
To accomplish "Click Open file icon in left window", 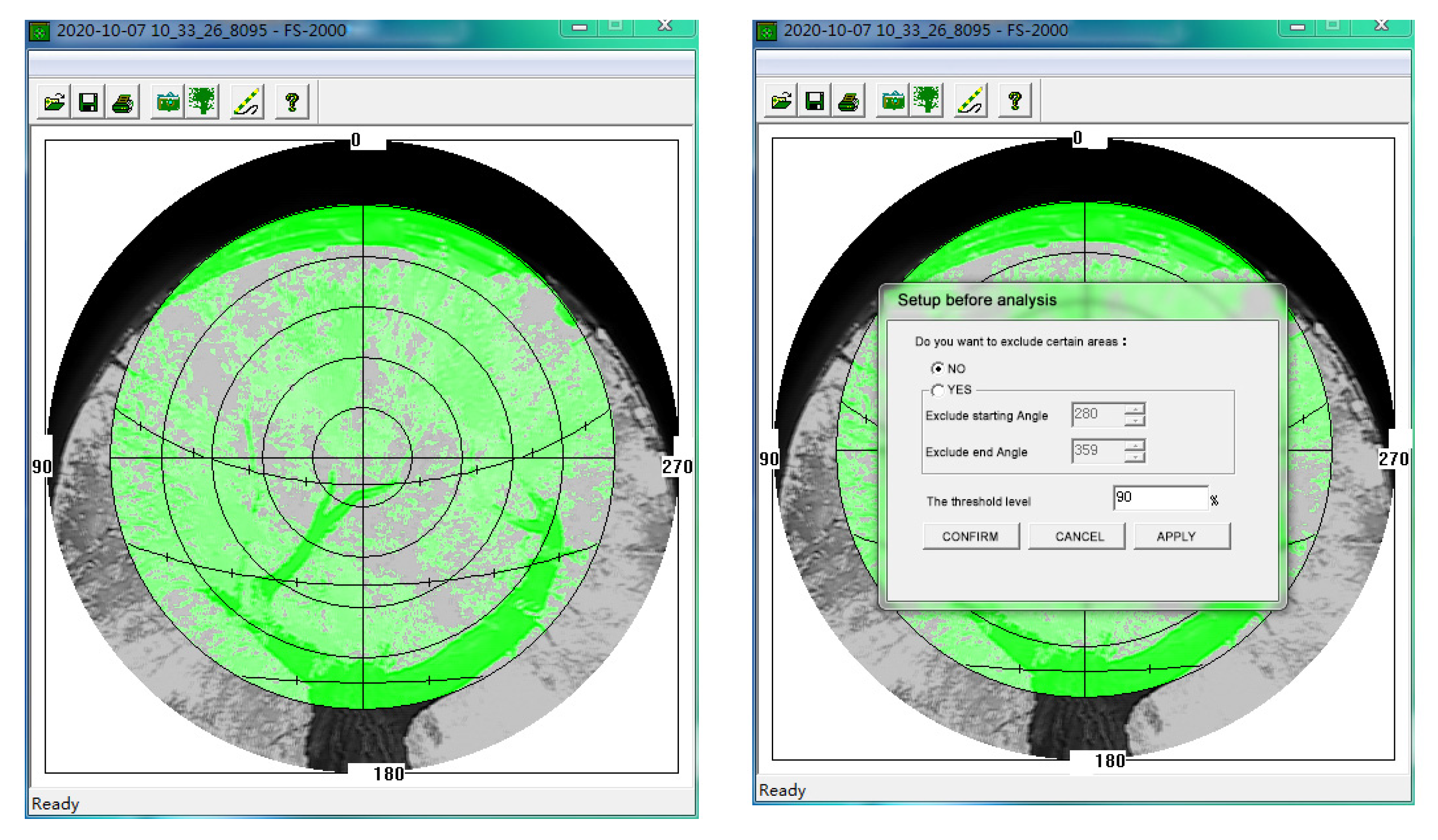I will (54, 103).
